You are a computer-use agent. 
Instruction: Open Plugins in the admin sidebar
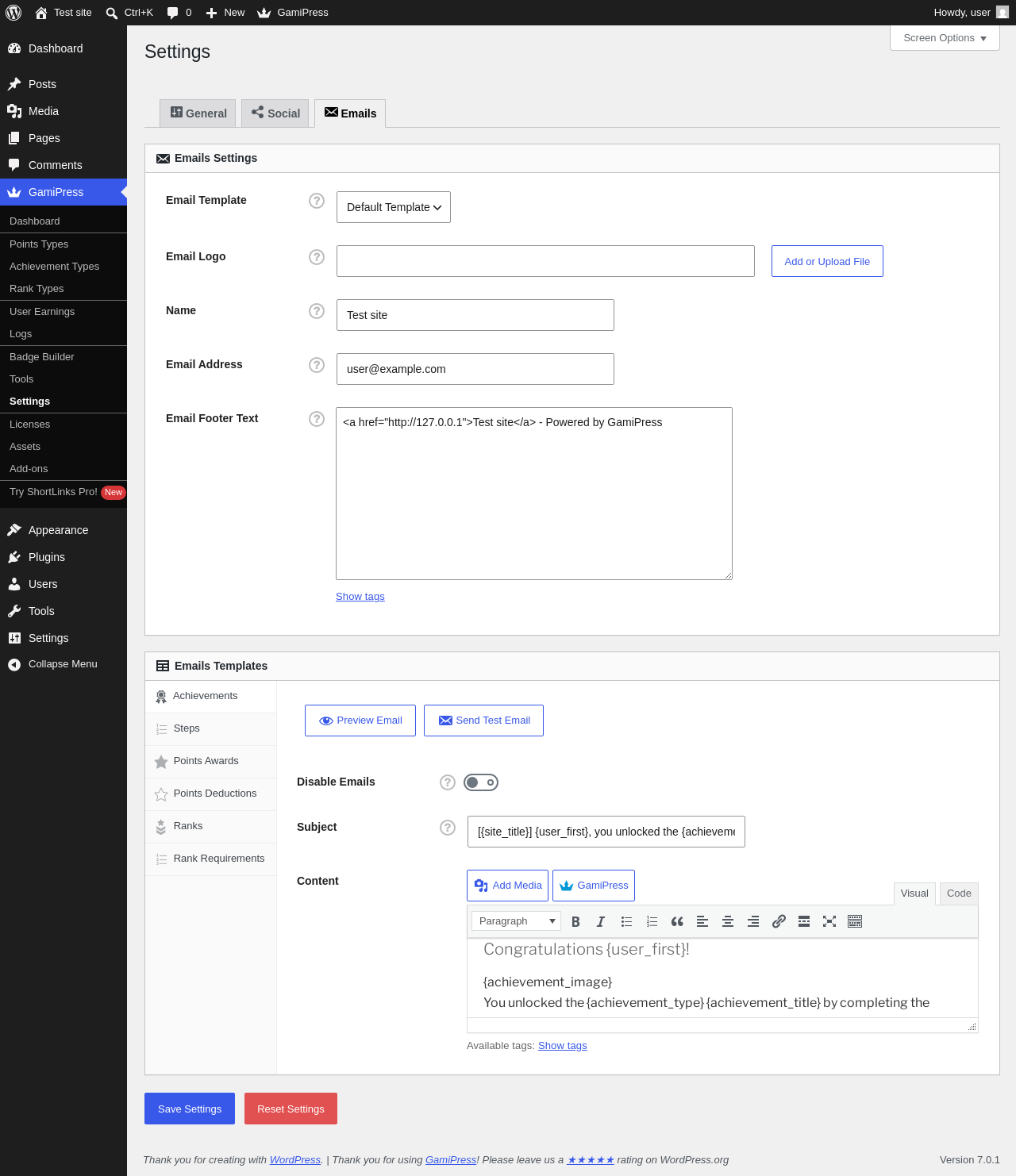coord(63,557)
